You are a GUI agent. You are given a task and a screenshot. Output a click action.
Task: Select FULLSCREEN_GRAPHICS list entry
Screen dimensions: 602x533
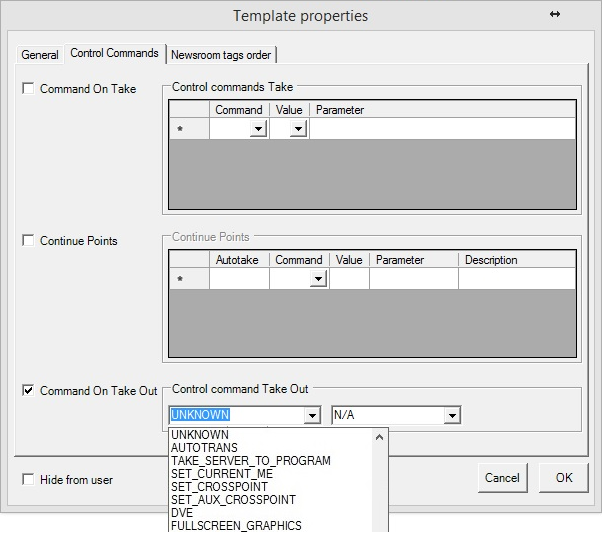(236, 525)
